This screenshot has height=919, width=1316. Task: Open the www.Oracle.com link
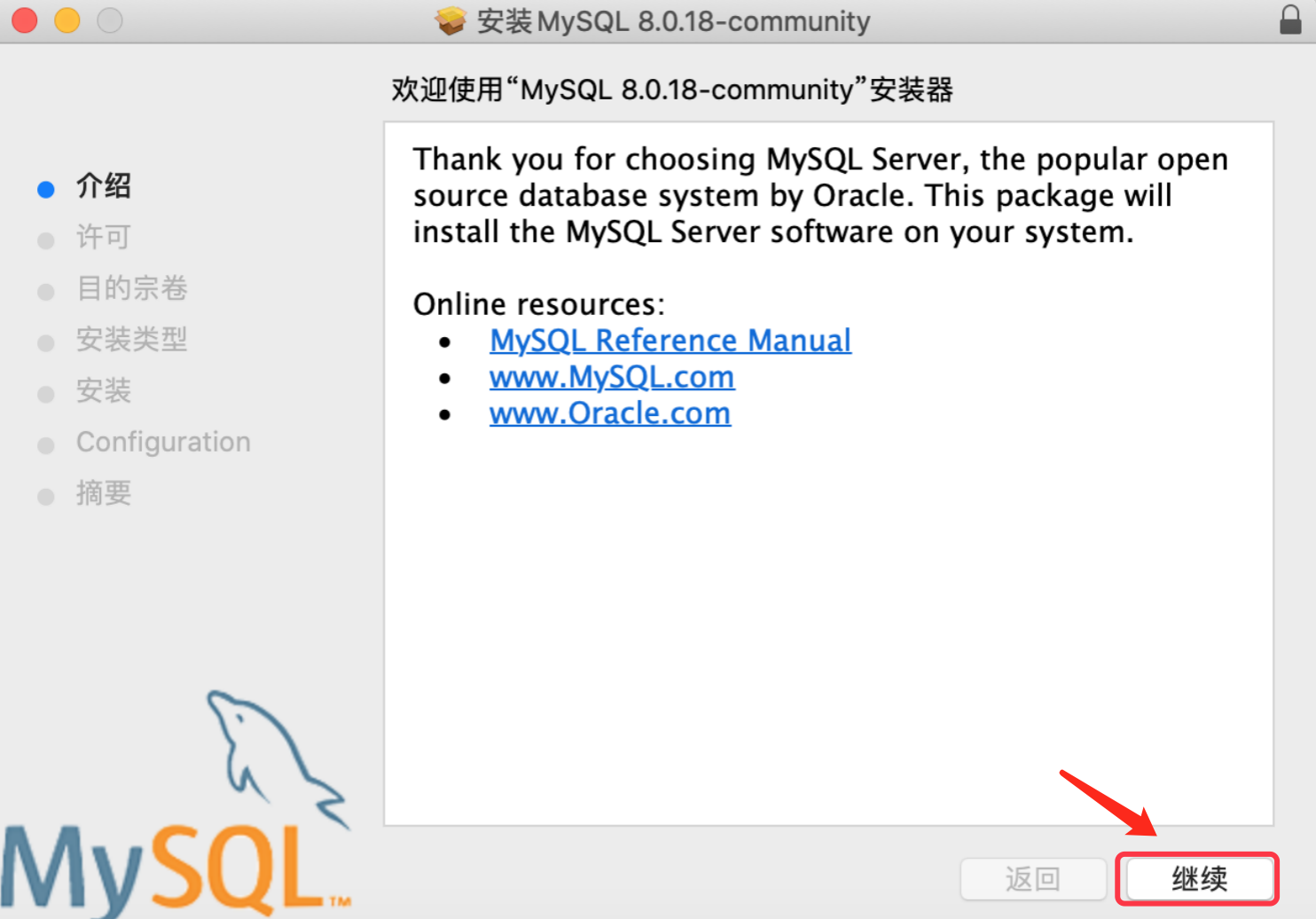610,413
